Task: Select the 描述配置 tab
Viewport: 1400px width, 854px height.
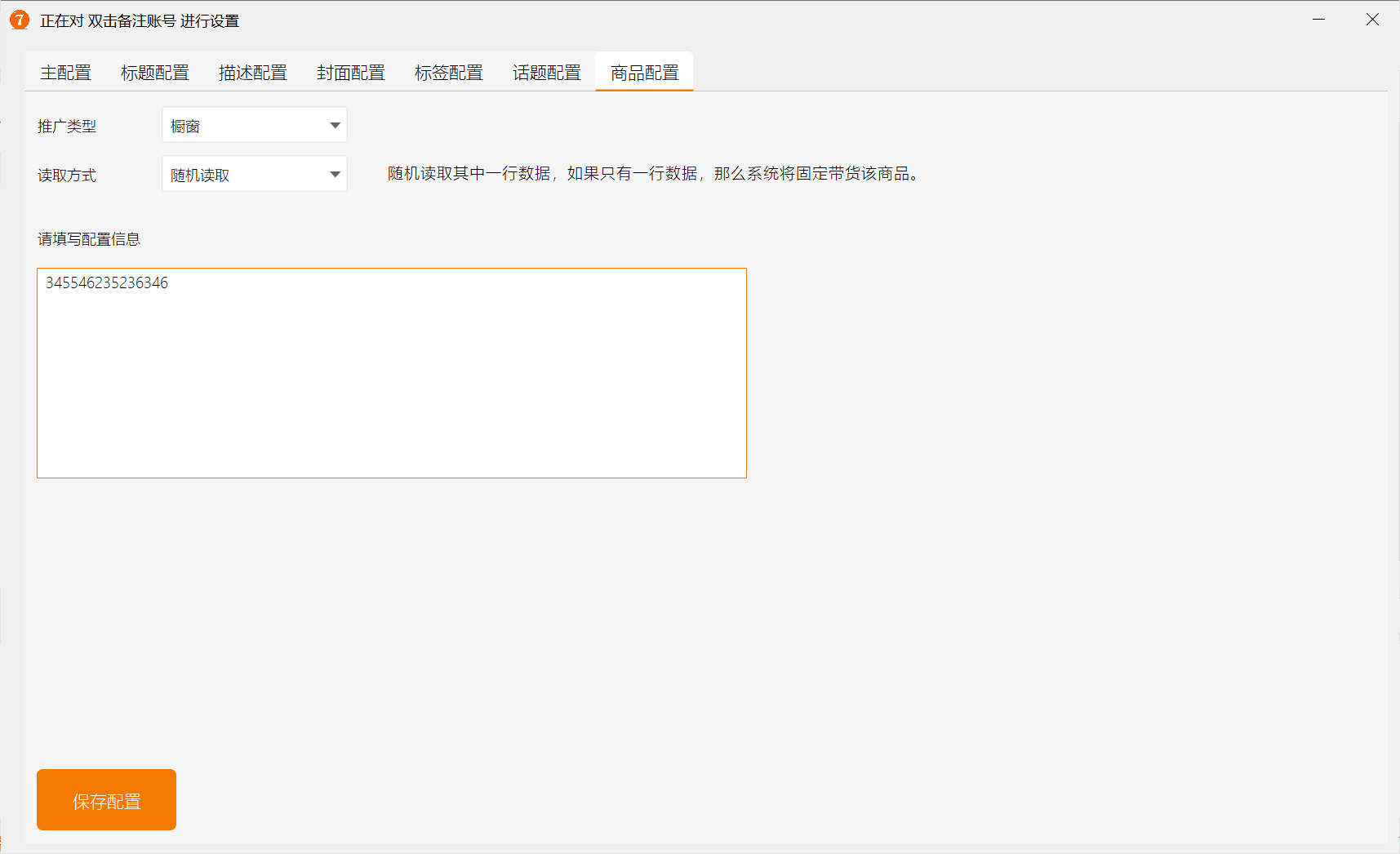Action: (x=253, y=73)
